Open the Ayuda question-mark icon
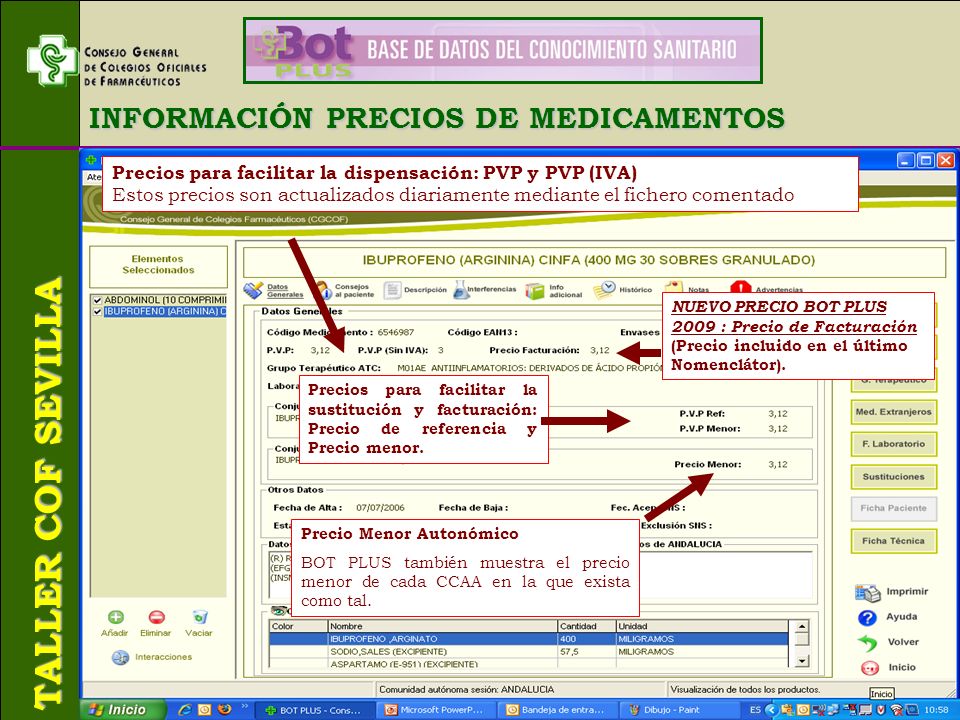Screen dimensions: 960x720 [x=868, y=618]
